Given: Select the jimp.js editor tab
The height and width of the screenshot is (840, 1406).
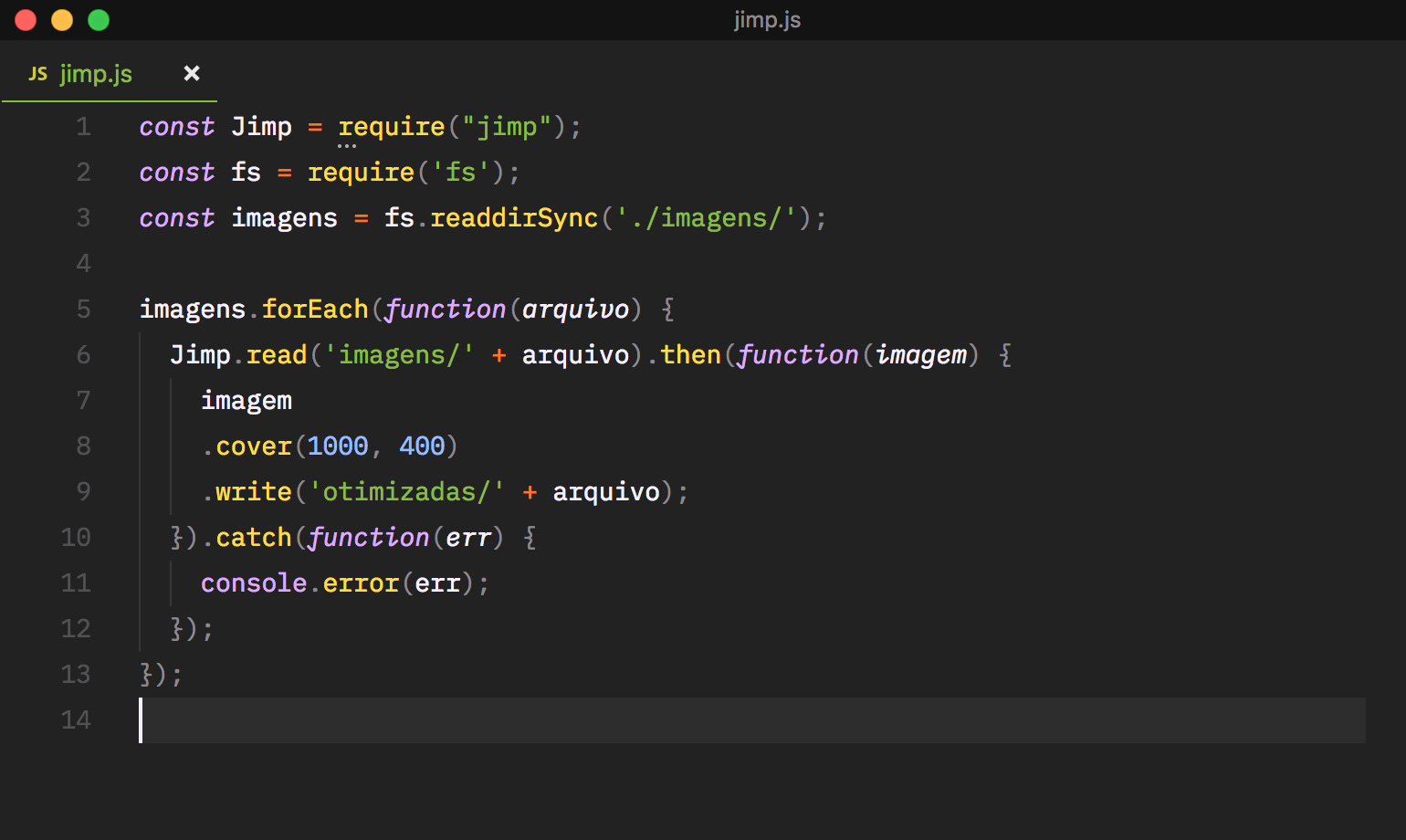Looking at the screenshot, I should pyautogui.click(x=110, y=74).
